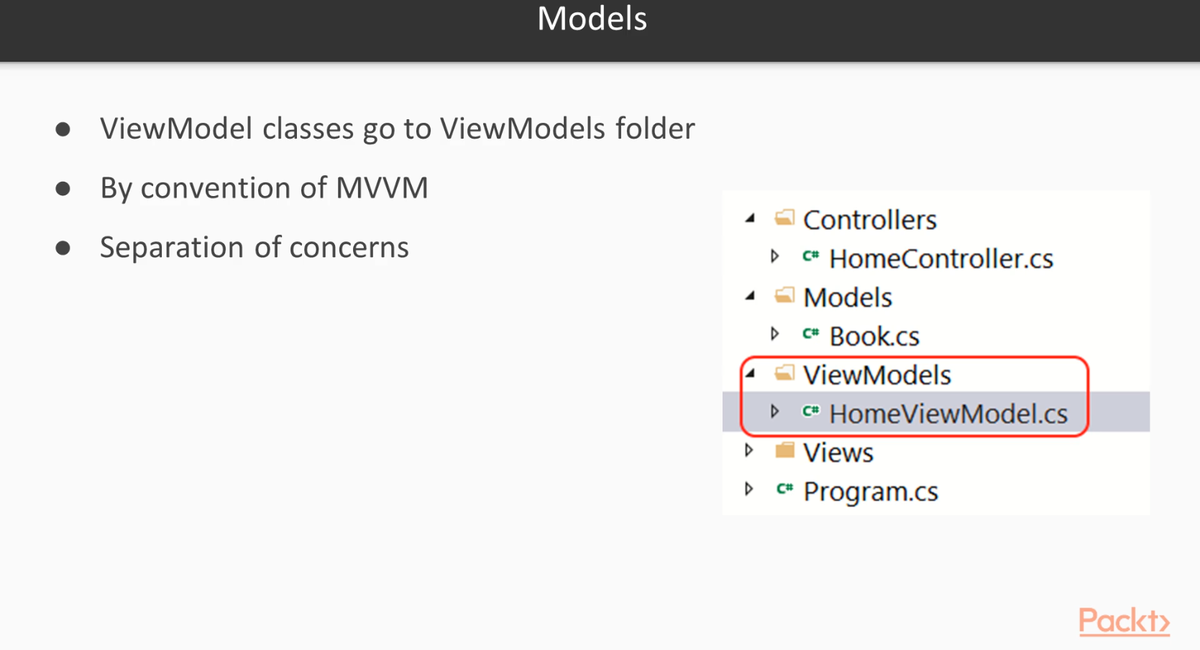Screen dimensions: 1200x650
Task: Click the Controllers folder icon
Action: pyautogui.click(x=784, y=219)
